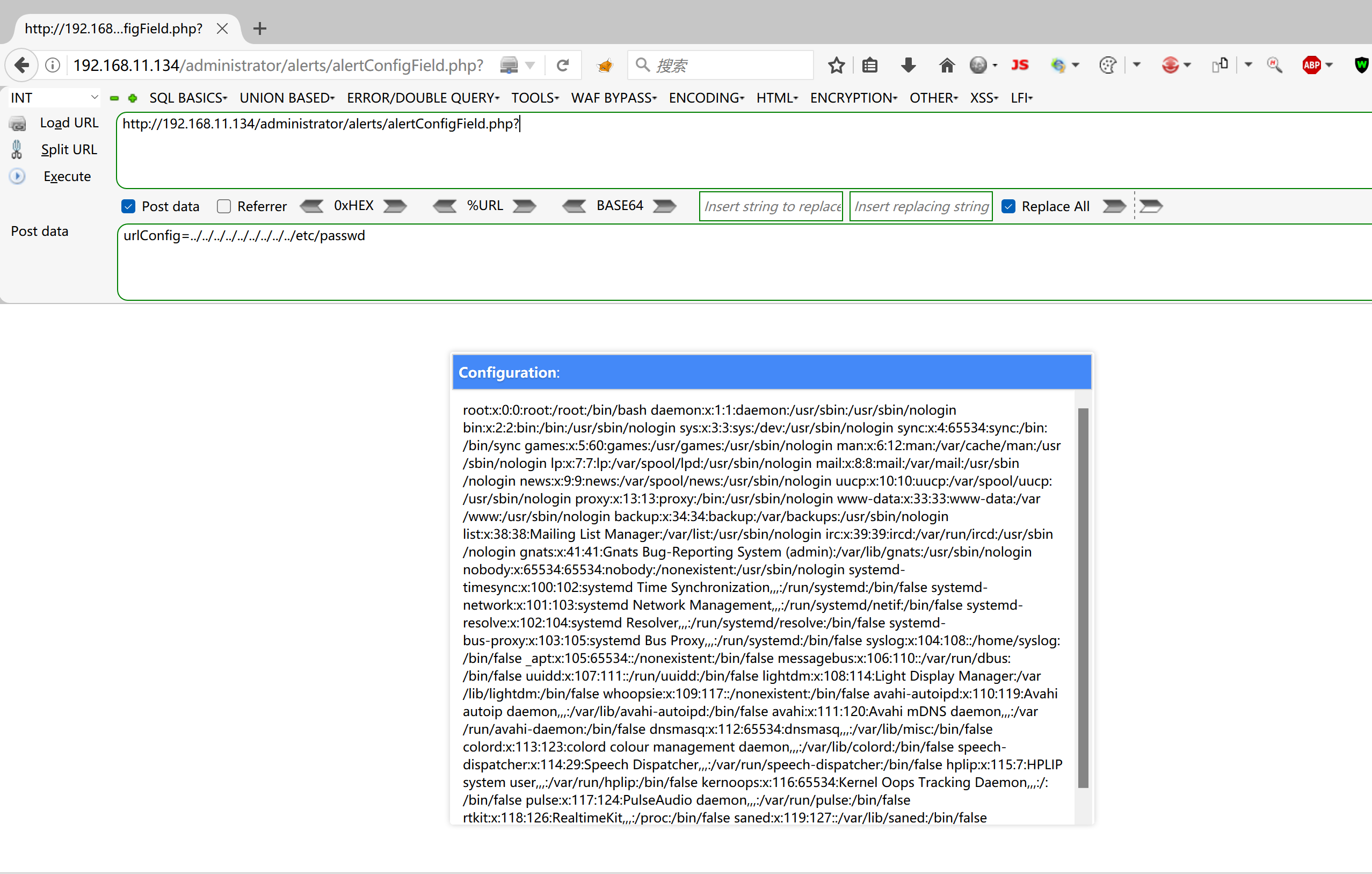Click the Adblock Plus ABP icon
Viewport: 1372px width, 874px height.
[x=1311, y=65]
